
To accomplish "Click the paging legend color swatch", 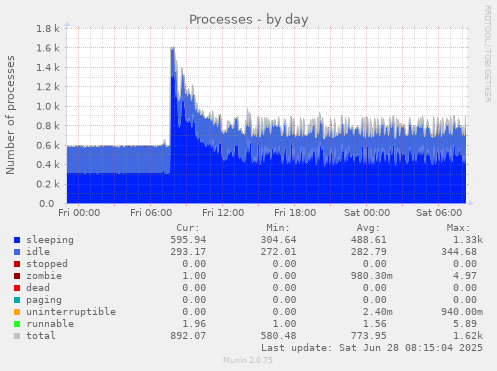I will click(17, 300).
